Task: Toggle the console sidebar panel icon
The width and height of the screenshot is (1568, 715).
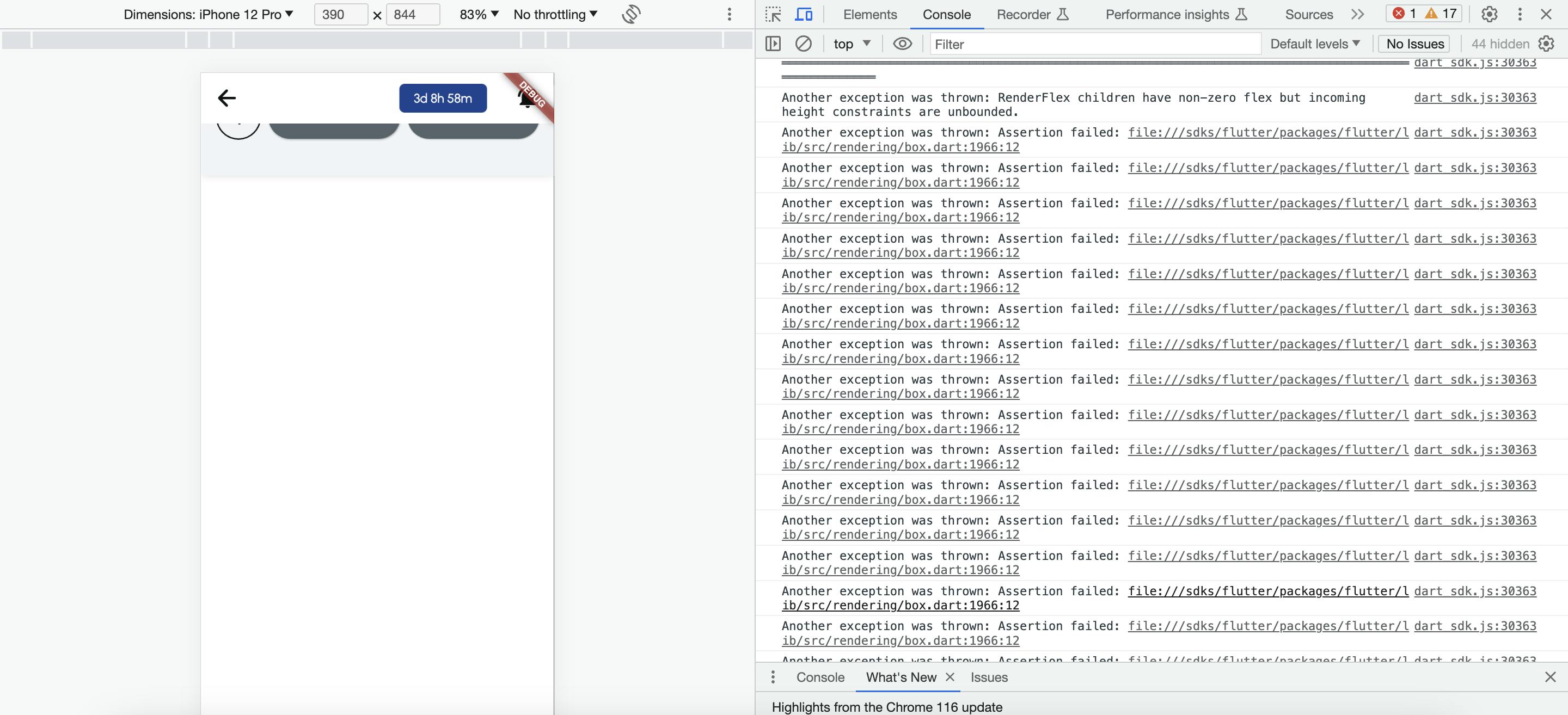Action: point(773,44)
